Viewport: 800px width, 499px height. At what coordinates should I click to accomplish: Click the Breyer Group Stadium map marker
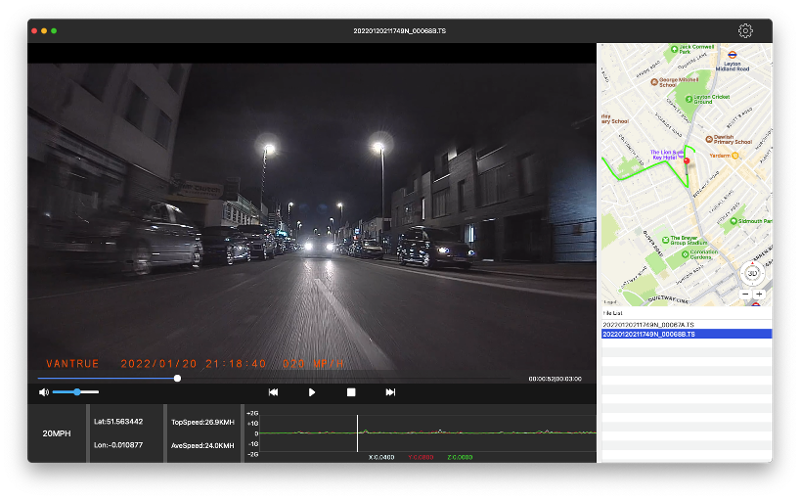pyautogui.click(x=665, y=240)
